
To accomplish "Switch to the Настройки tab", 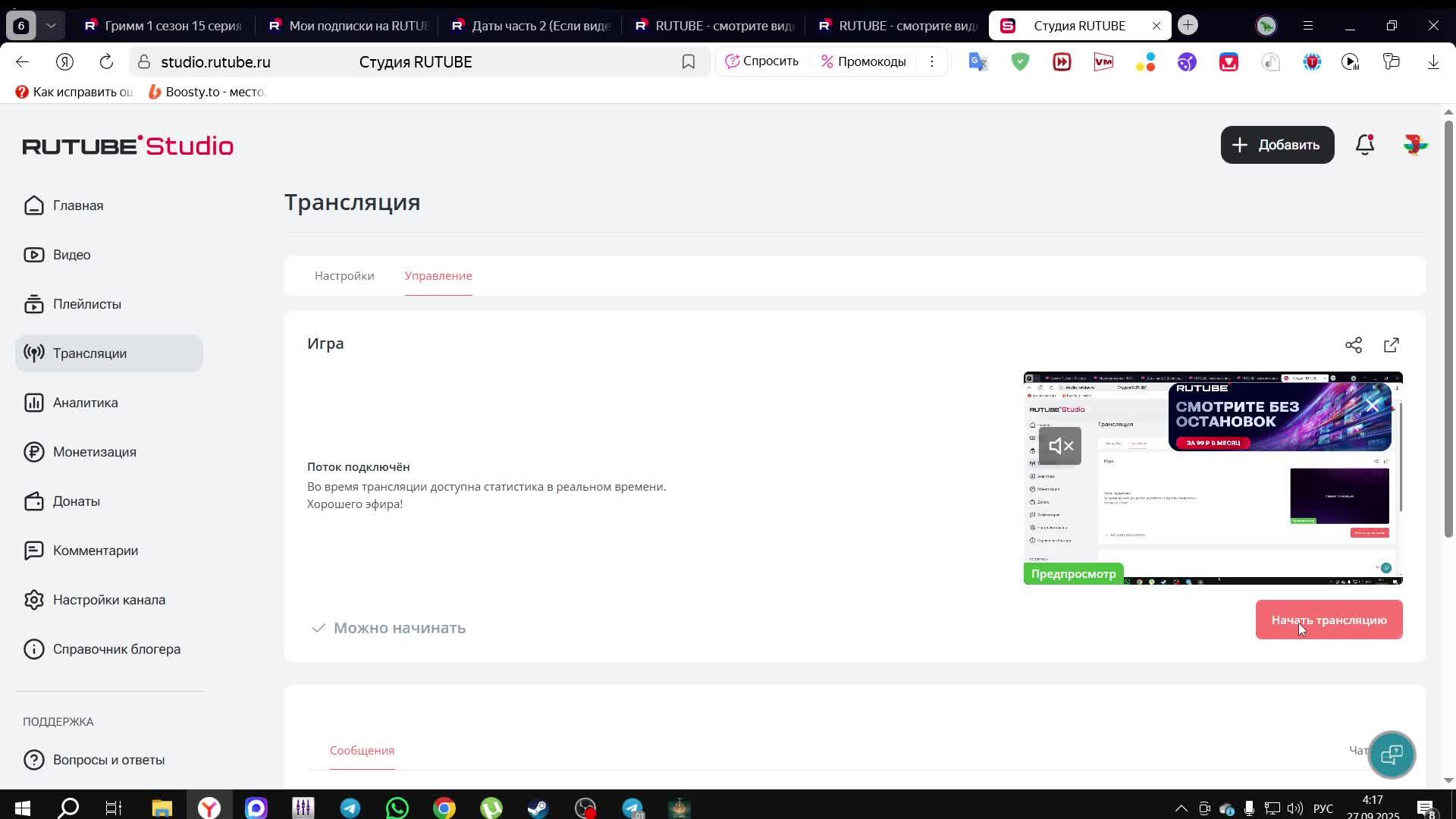I will tap(344, 276).
